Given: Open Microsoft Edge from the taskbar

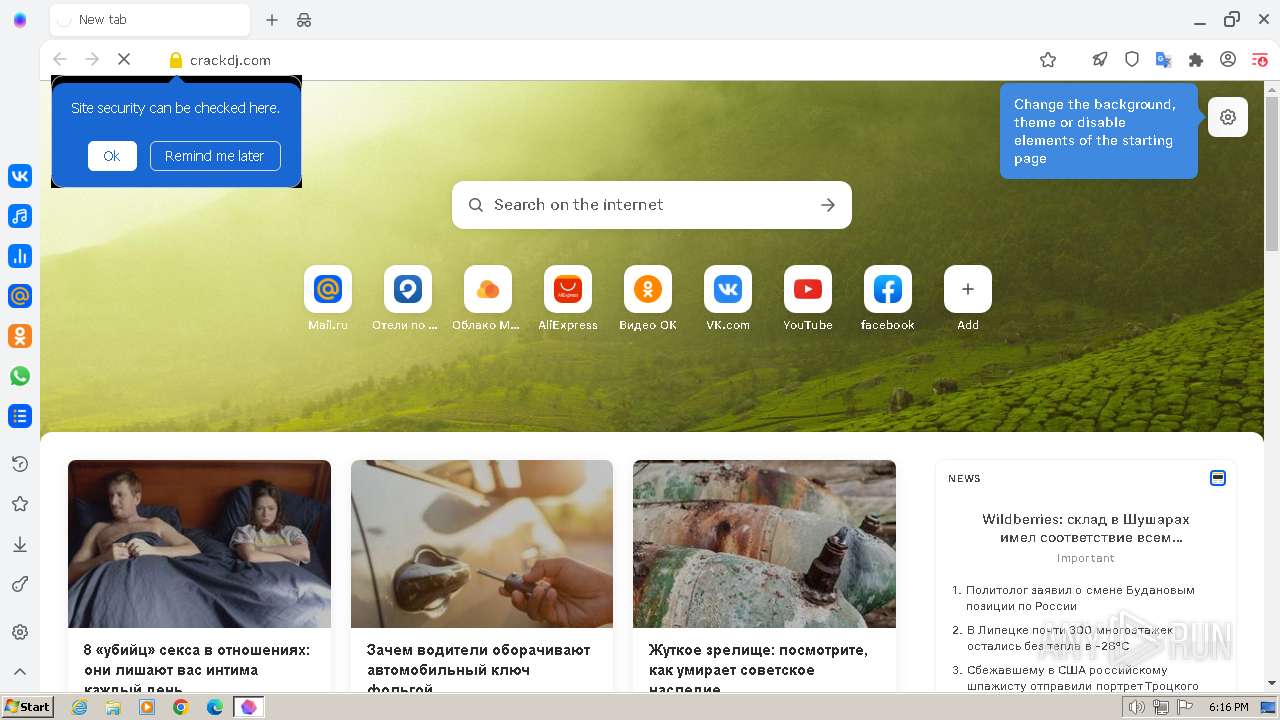Looking at the screenshot, I should [215, 707].
